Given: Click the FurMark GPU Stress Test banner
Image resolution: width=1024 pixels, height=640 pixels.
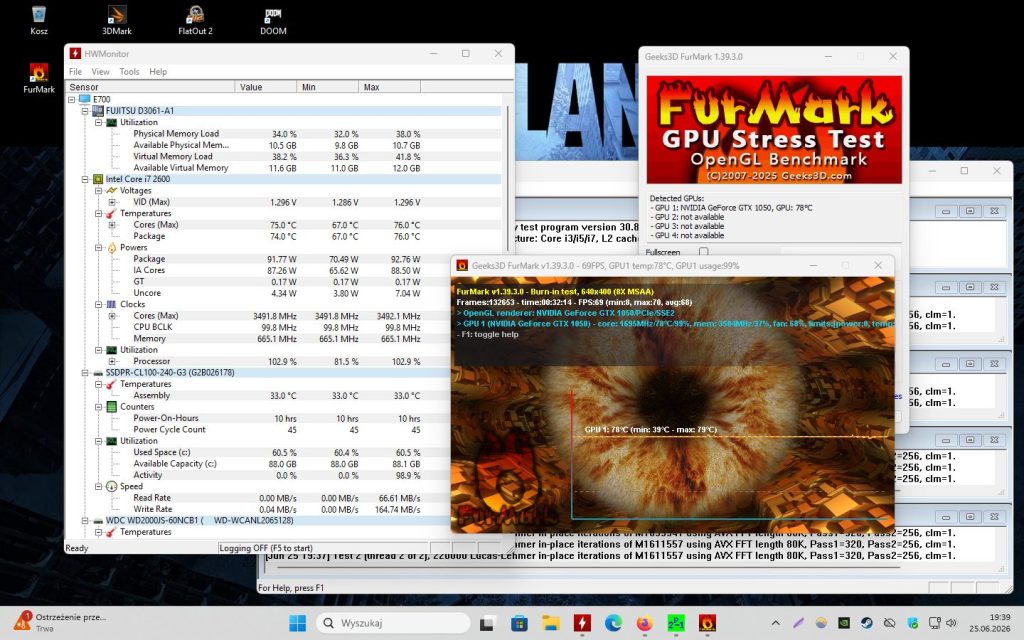Looking at the screenshot, I should (774, 130).
